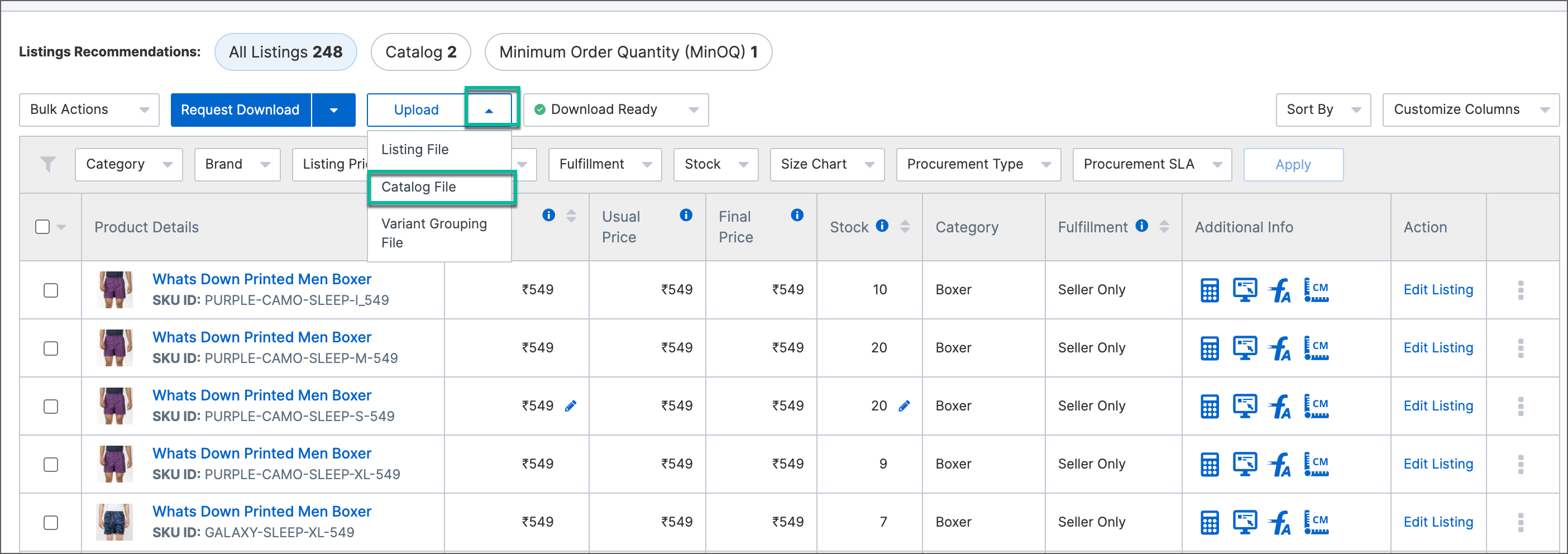Click fA fulfillment icon for PURPLE-CAMO-SLEEP-I_549 row

(1279, 290)
